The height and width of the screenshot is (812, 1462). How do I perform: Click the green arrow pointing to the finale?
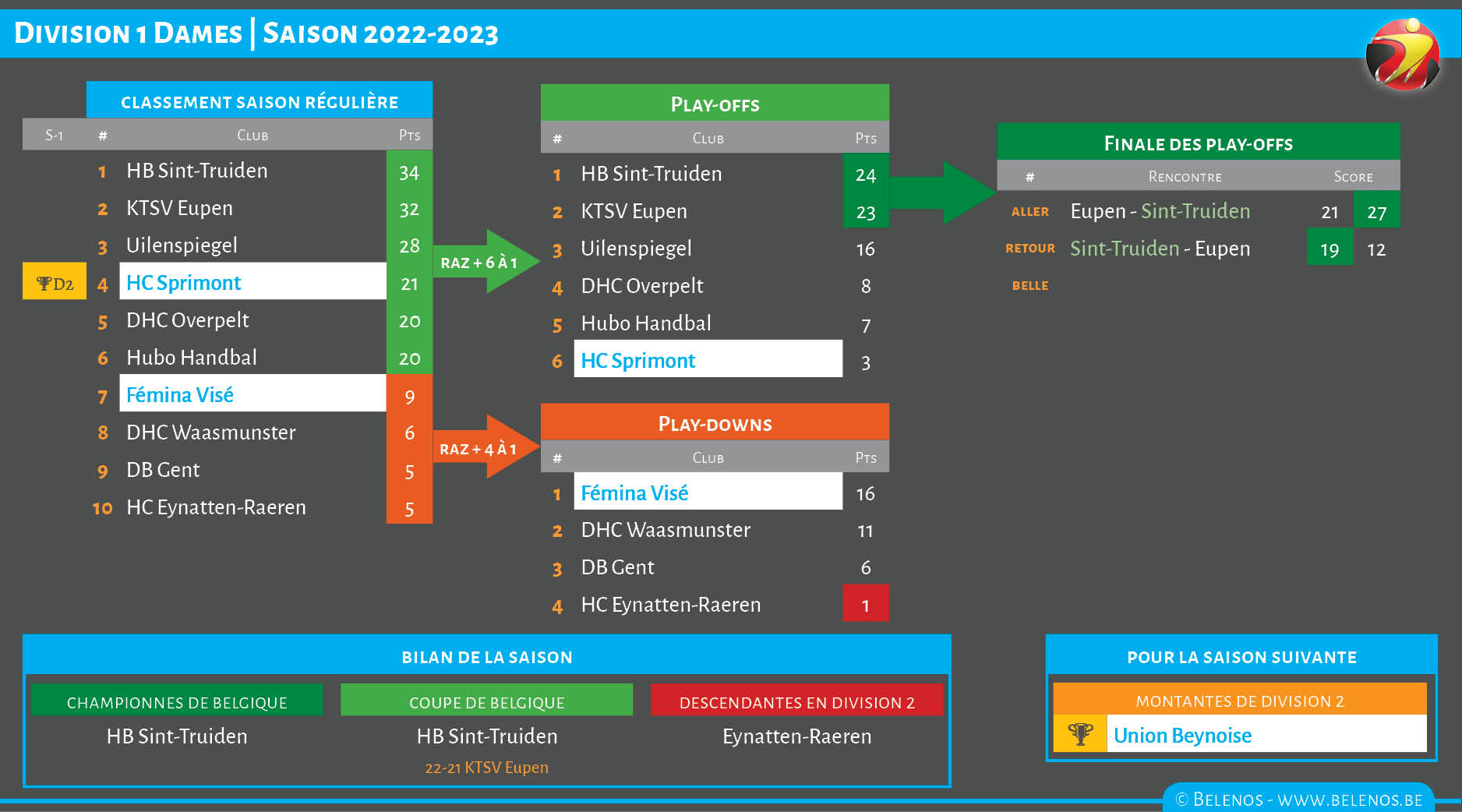pos(941,192)
